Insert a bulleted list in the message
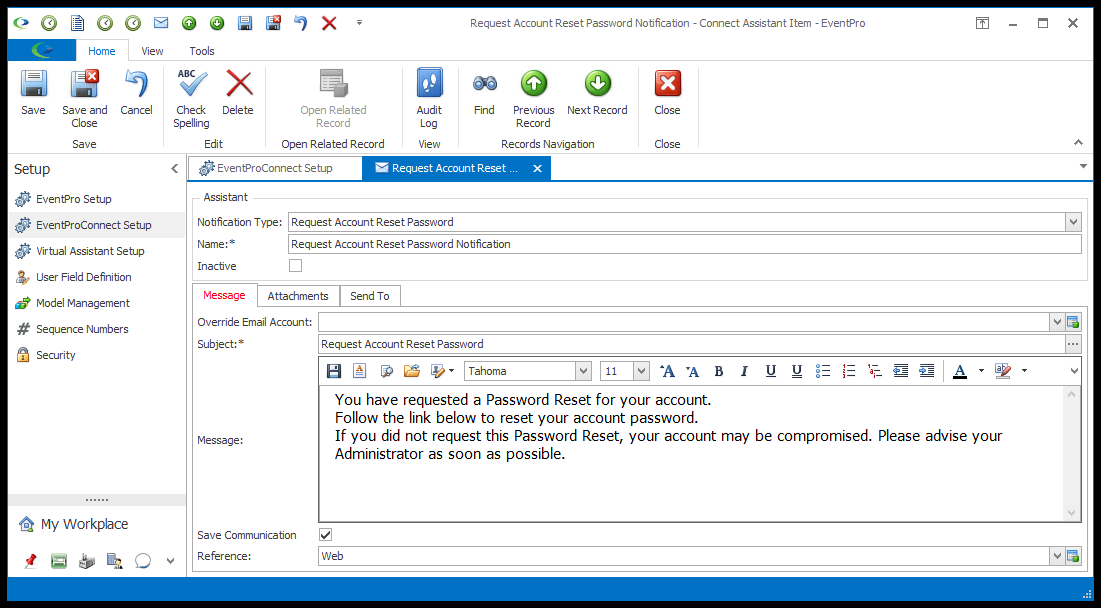1101x608 pixels. (x=823, y=371)
